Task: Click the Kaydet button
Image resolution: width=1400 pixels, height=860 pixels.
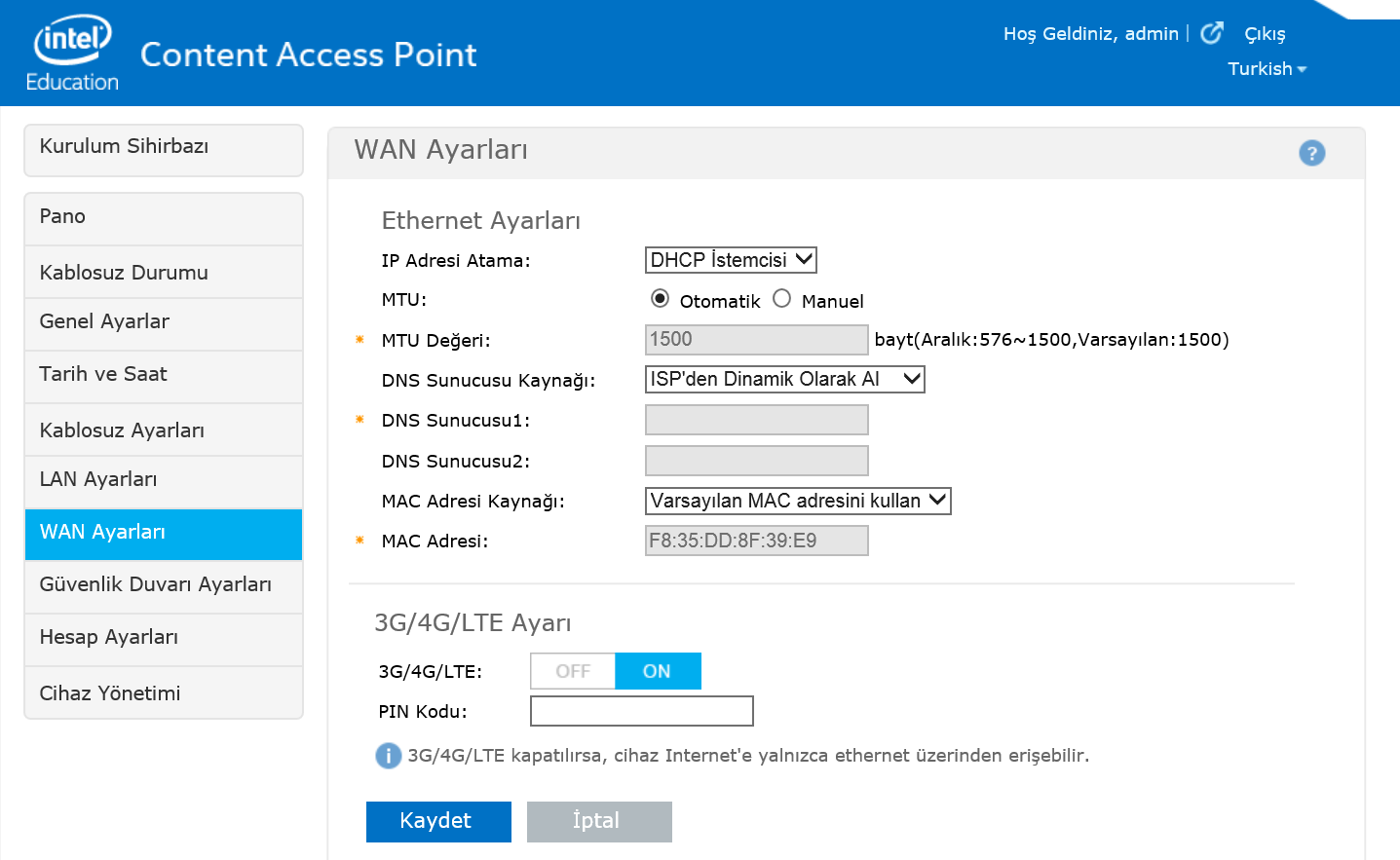Action: 438,821
